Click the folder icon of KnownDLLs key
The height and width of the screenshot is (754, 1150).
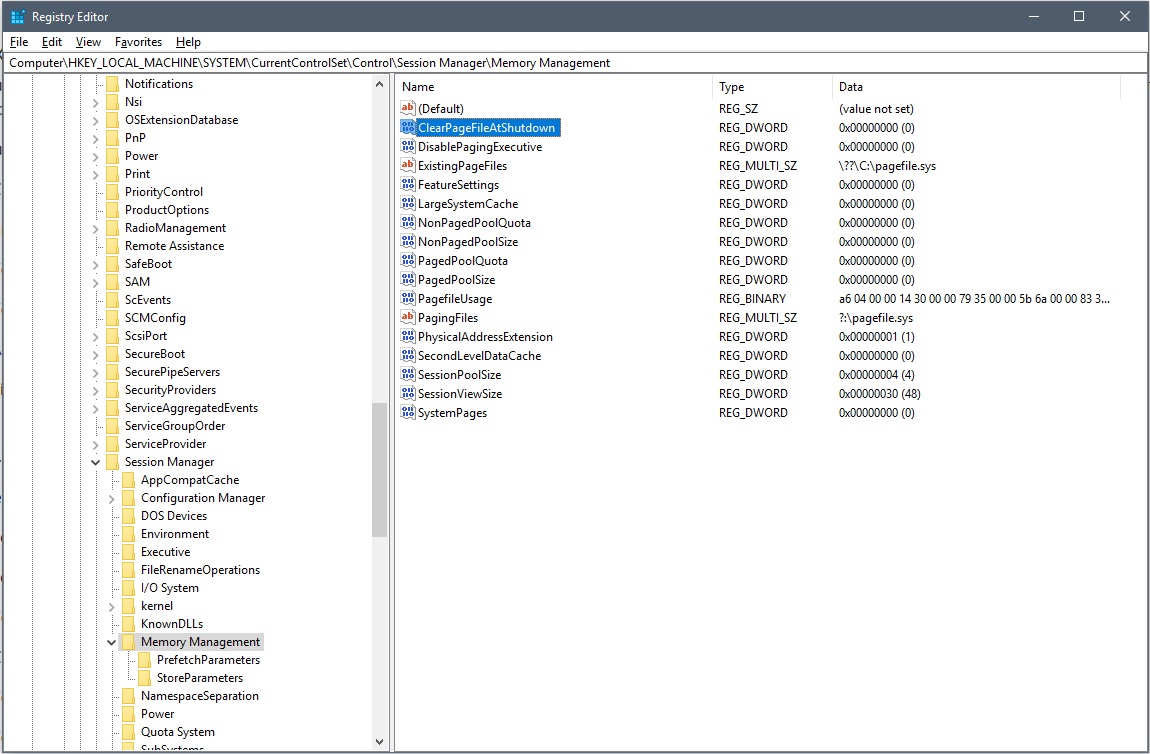[128, 624]
